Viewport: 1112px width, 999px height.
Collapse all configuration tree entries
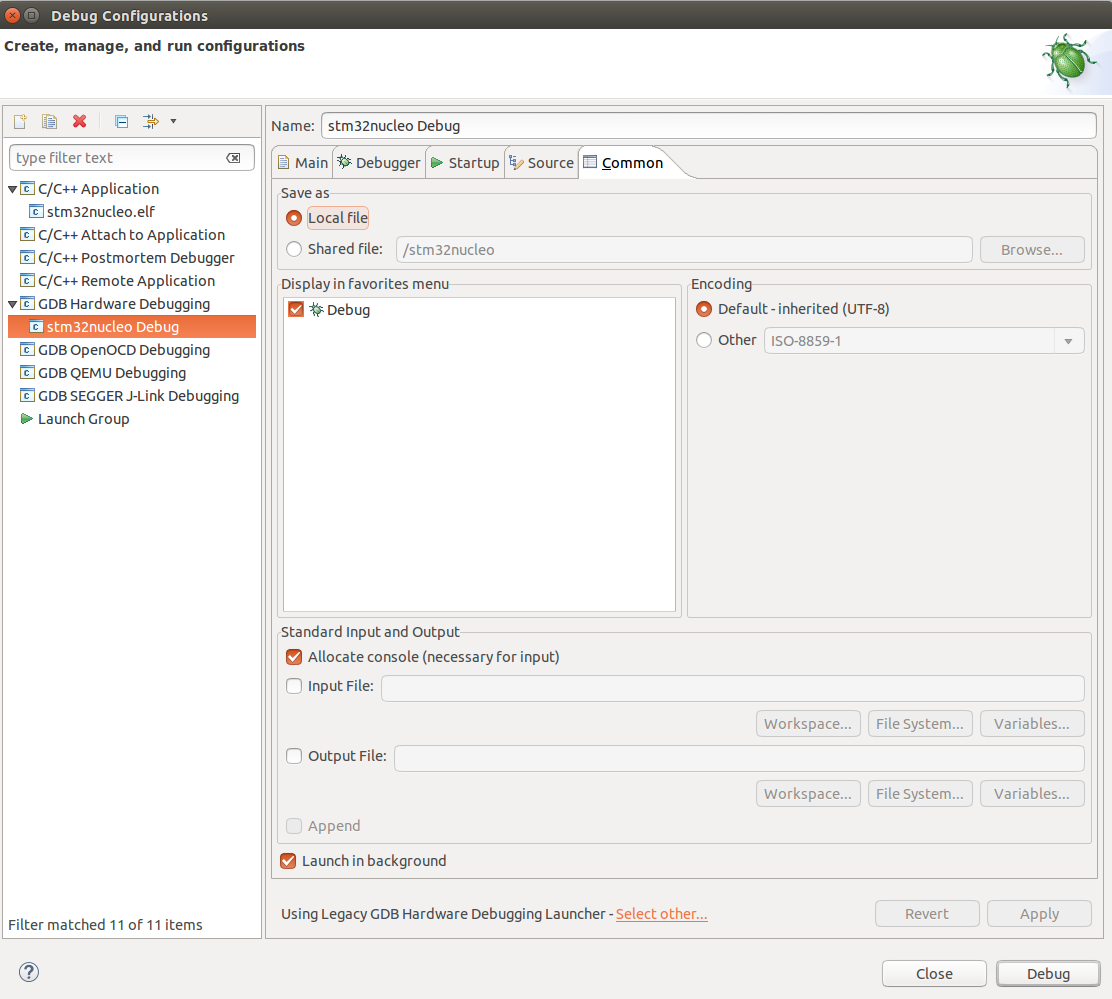[x=120, y=121]
